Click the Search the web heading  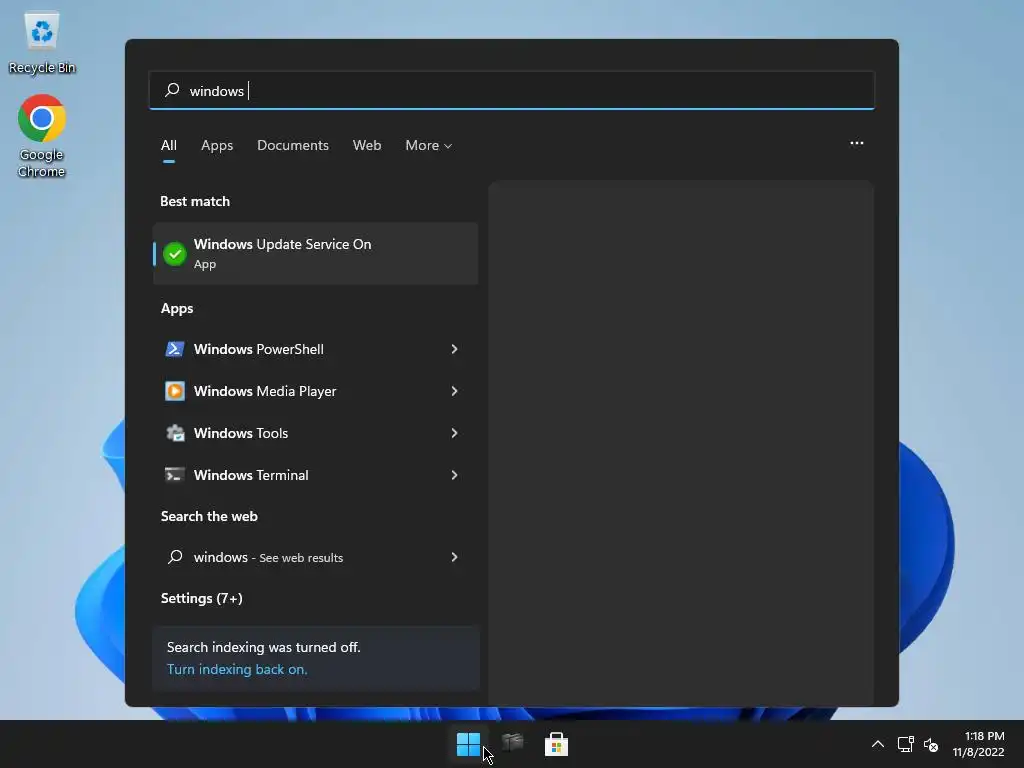pos(209,516)
